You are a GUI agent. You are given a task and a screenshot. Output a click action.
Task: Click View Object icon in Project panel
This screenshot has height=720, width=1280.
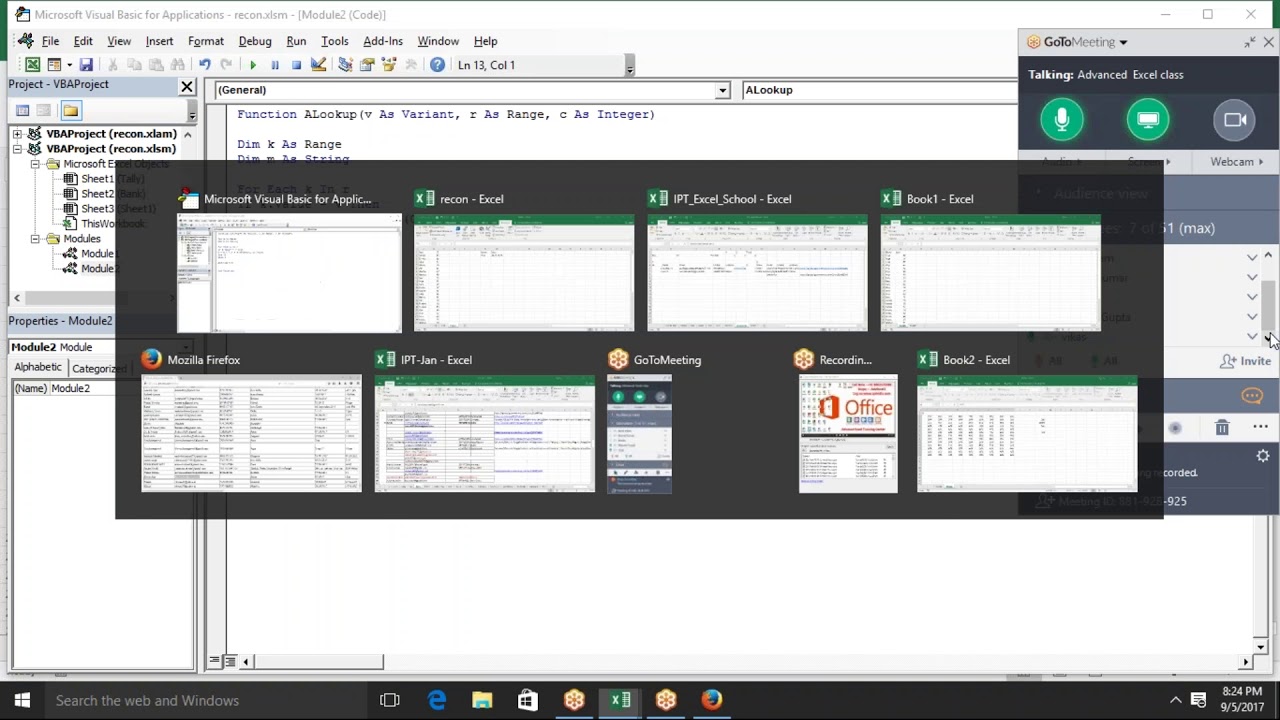44,110
